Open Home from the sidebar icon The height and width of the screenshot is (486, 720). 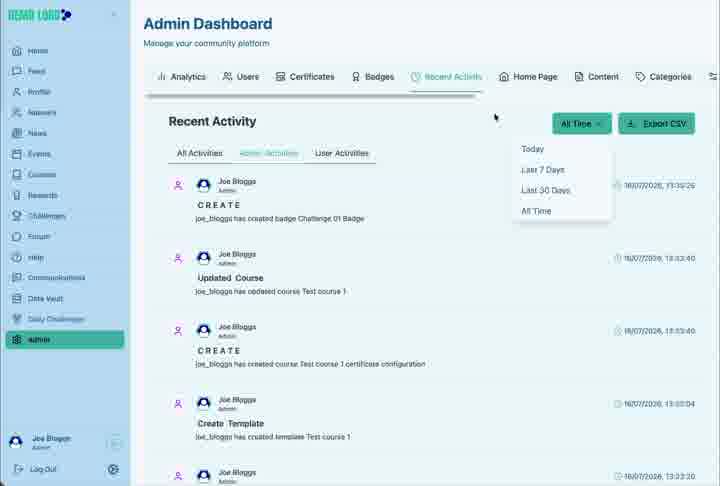click(17, 51)
